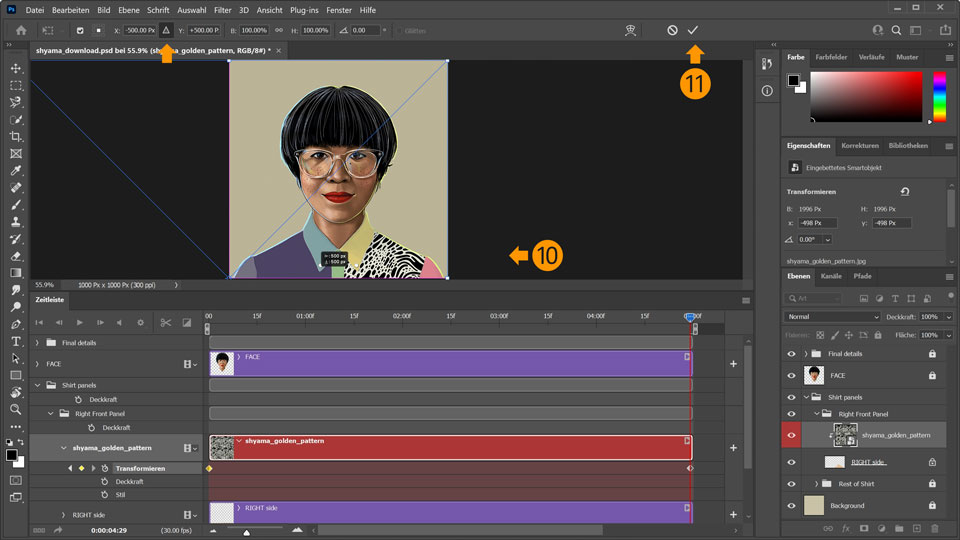
Task: Expand the Final details group in the layers panel
Action: coord(806,354)
